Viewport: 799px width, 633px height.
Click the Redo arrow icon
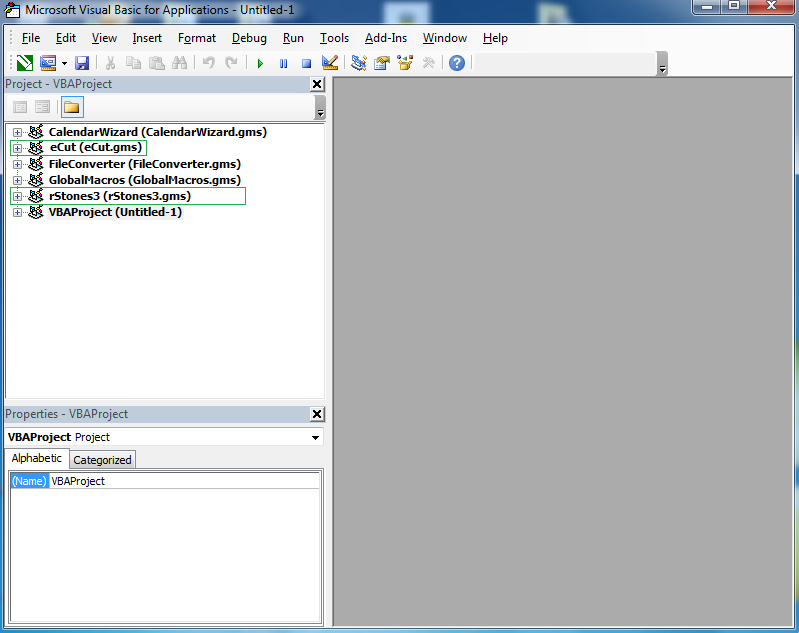[x=231, y=63]
